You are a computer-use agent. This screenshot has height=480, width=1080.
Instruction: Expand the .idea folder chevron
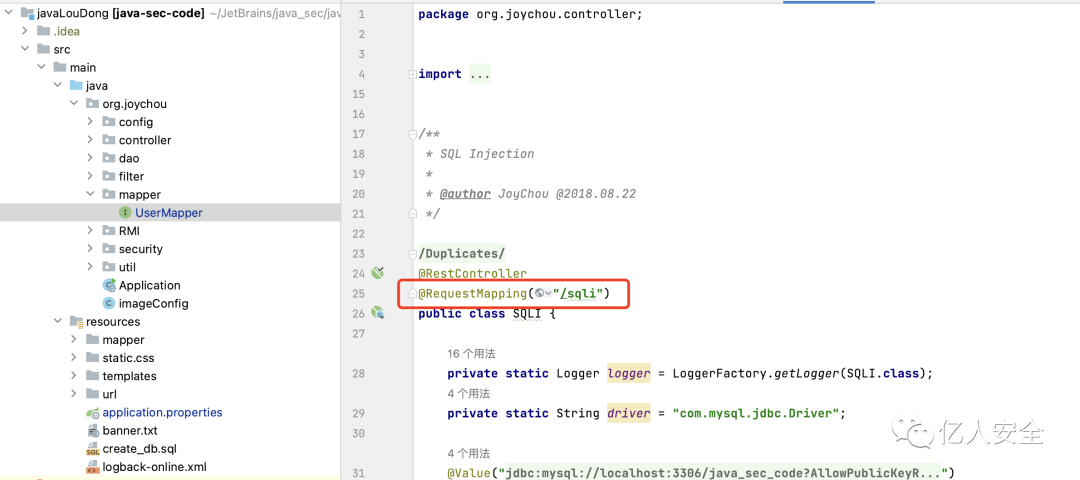click(x=25, y=31)
